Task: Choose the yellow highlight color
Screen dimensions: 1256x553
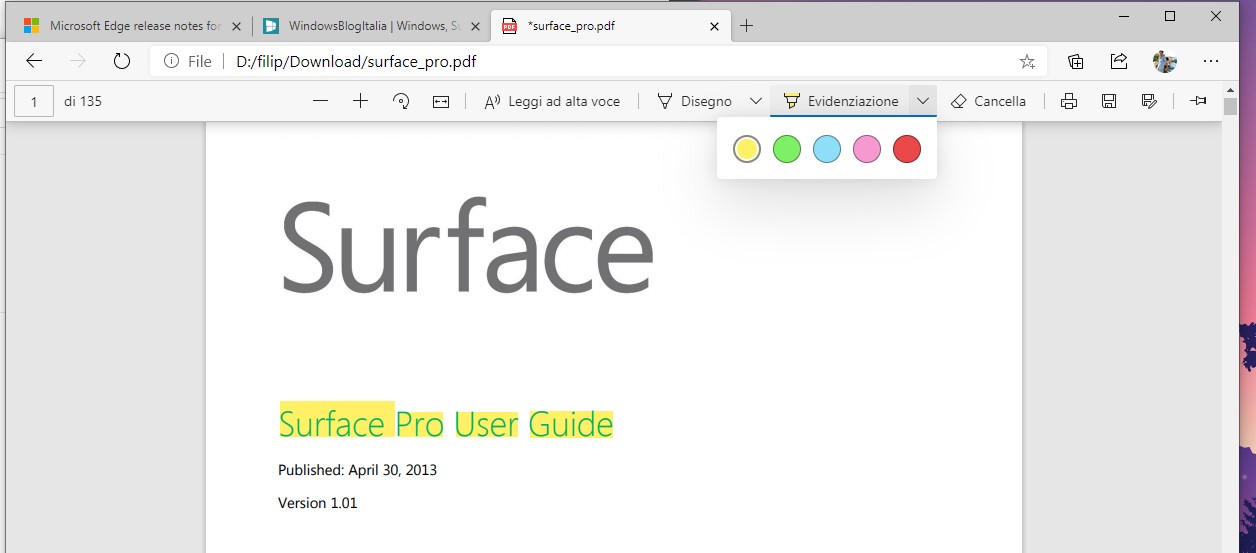Action: click(747, 149)
